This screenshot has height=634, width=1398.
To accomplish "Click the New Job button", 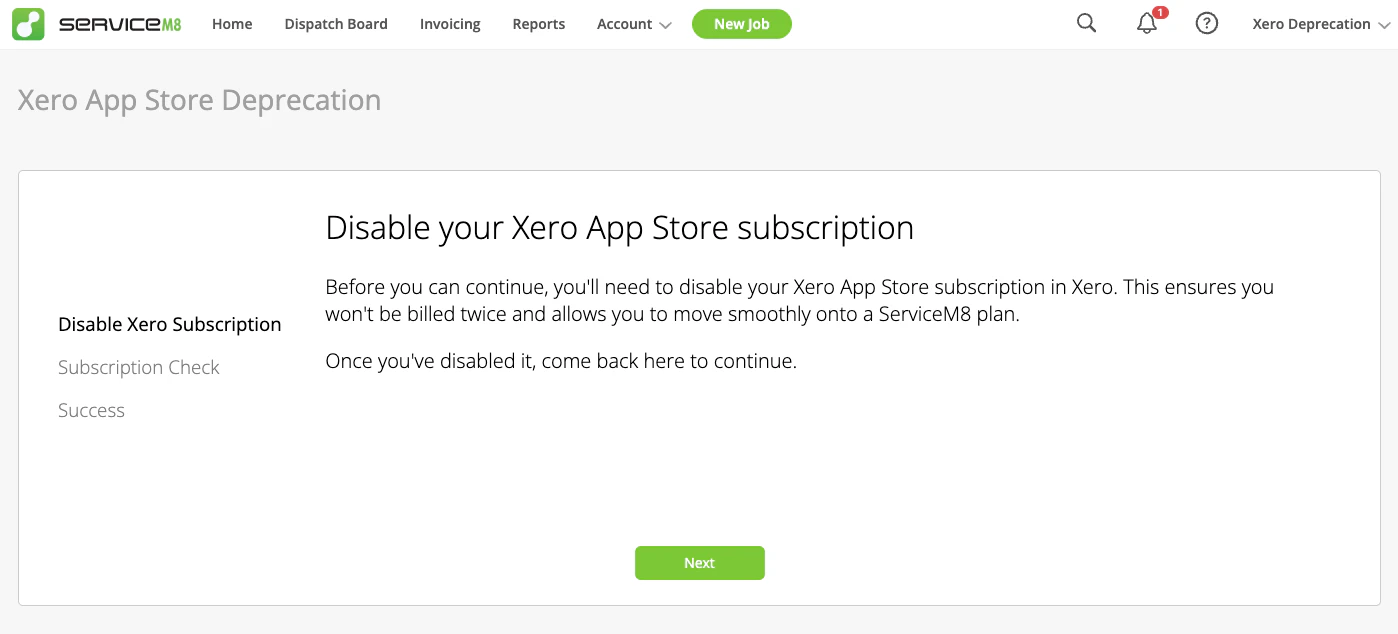I will [742, 23].
